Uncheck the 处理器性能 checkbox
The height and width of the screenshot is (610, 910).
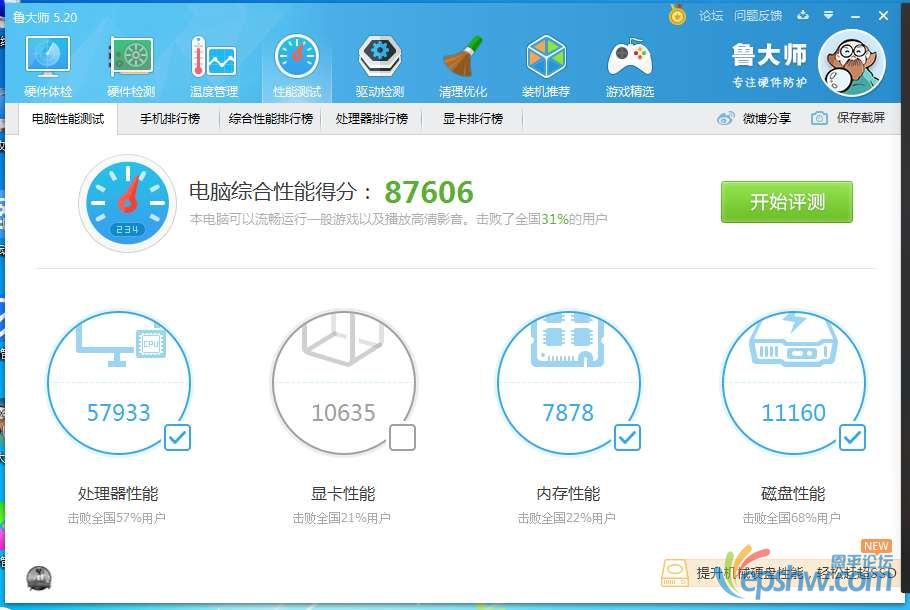pos(177,437)
